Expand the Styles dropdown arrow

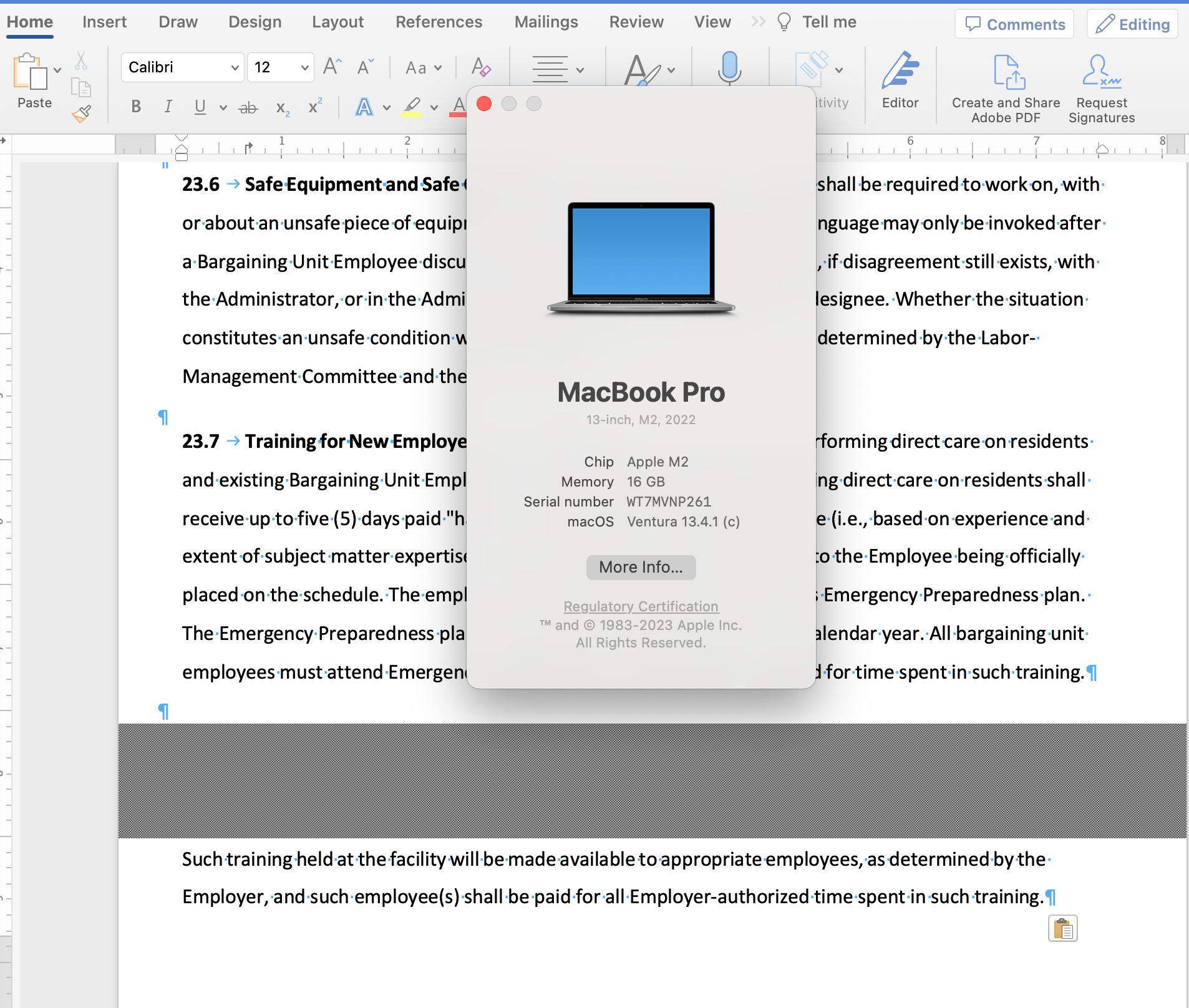click(x=671, y=70)
